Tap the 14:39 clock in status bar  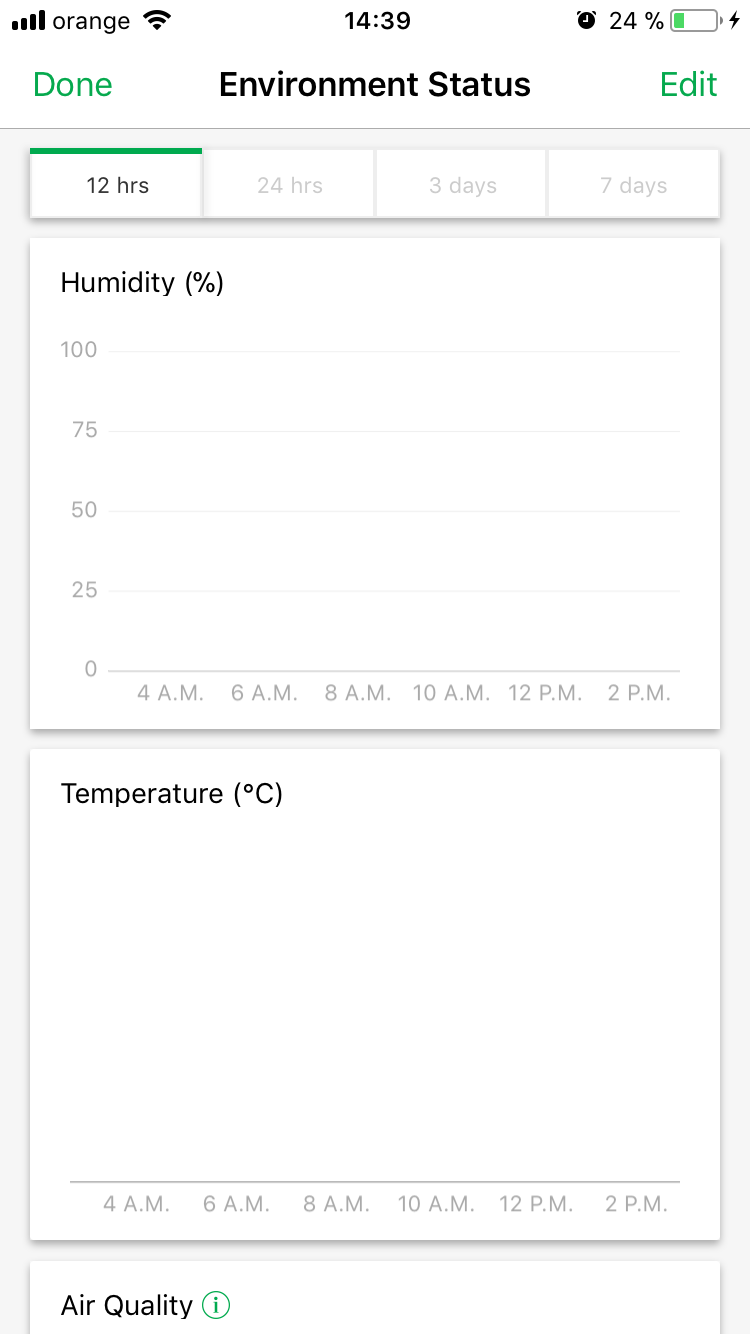[x=377, y=20]
